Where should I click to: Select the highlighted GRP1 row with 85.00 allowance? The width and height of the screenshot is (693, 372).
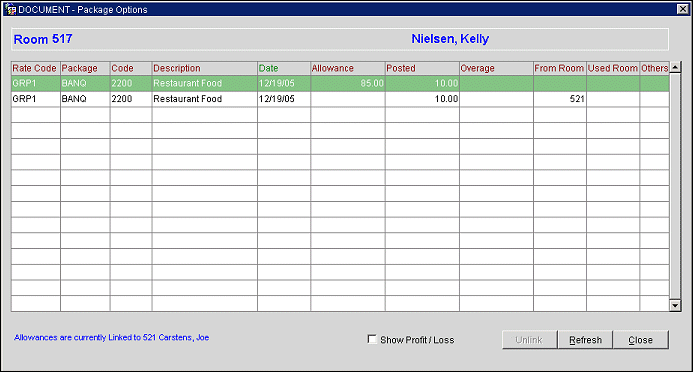(340, 83)
